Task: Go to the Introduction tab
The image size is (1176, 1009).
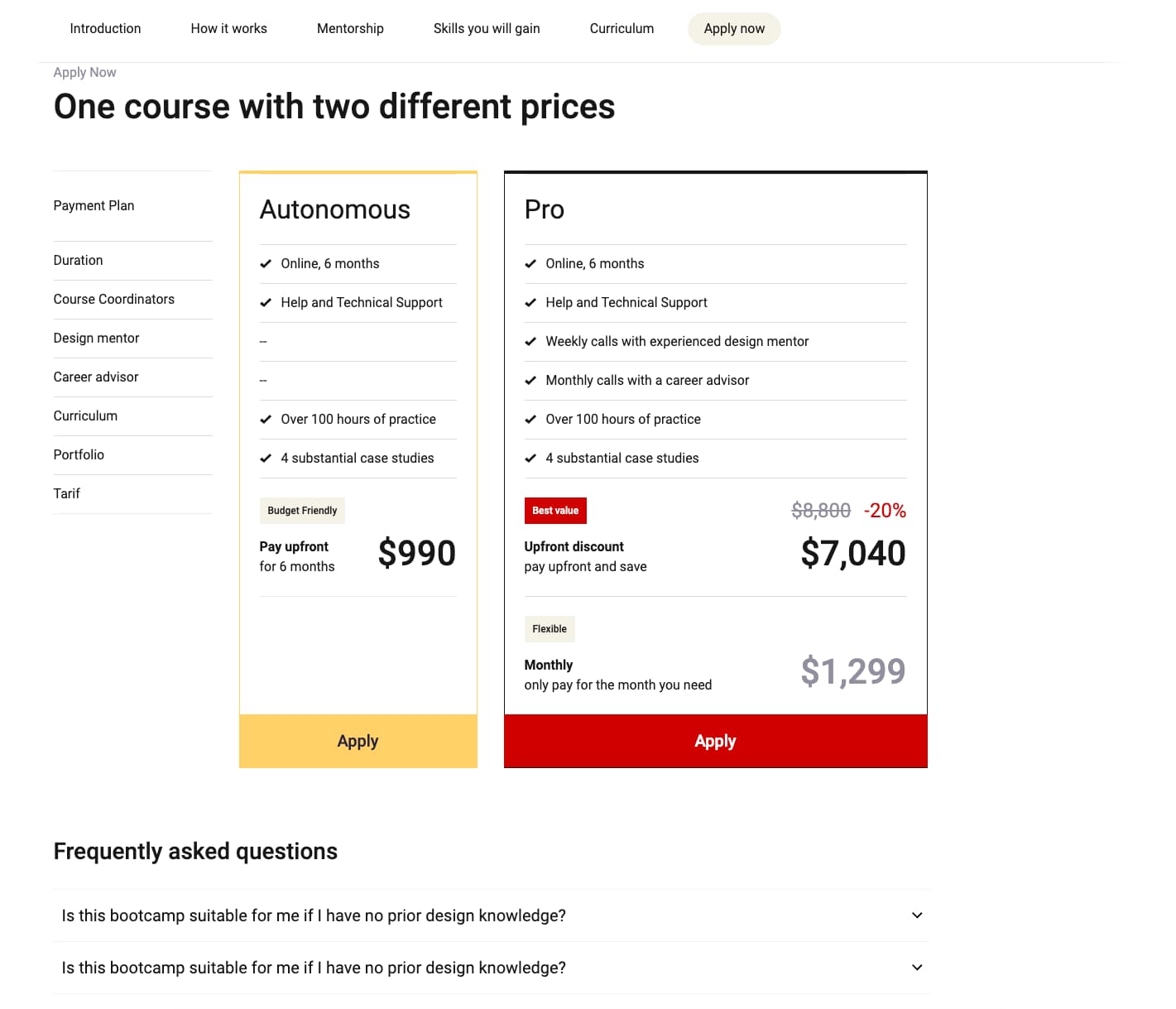Action: pos(105,28)
